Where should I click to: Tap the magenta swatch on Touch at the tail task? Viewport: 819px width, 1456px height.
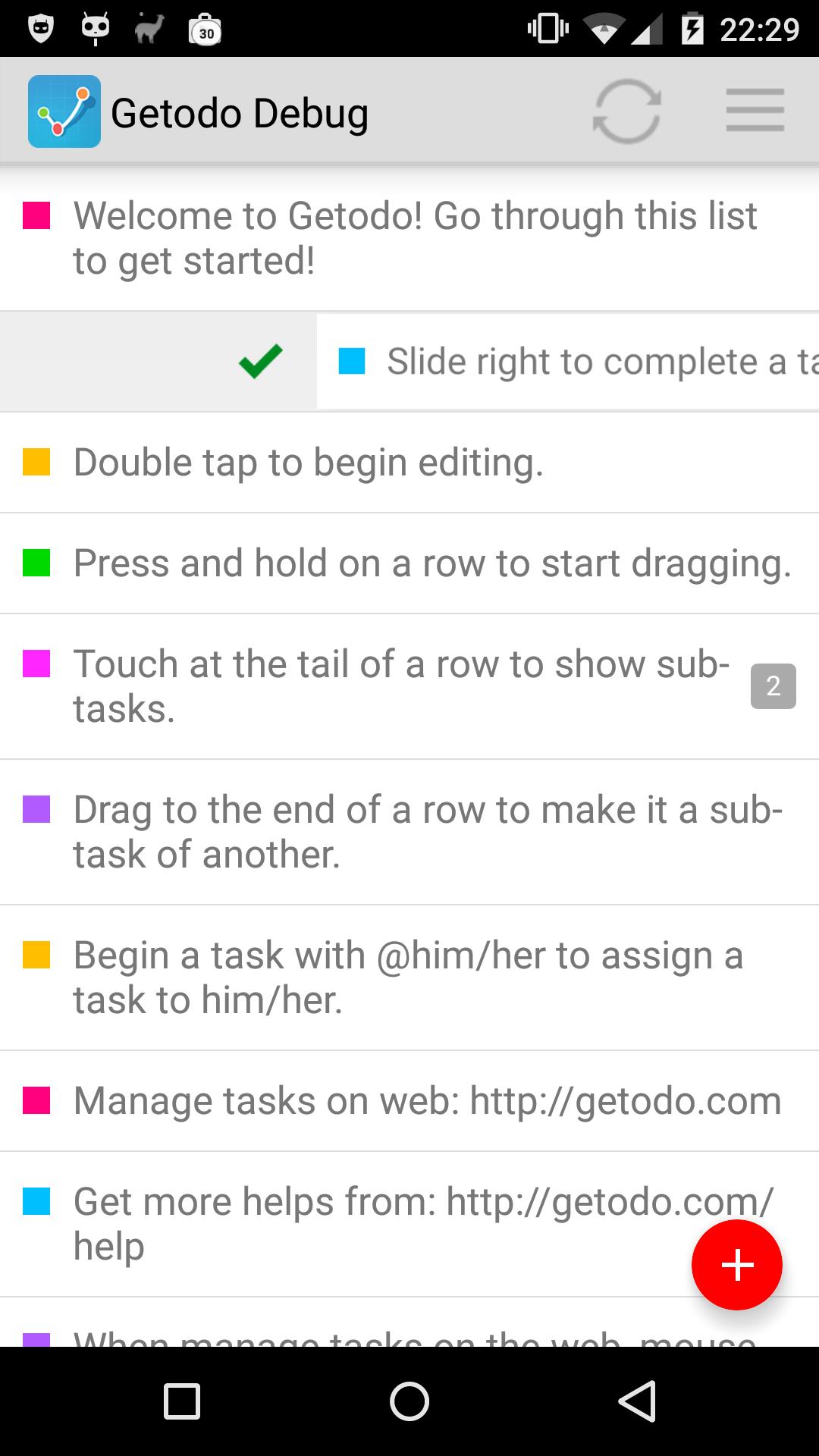click(x=36, y=664)
